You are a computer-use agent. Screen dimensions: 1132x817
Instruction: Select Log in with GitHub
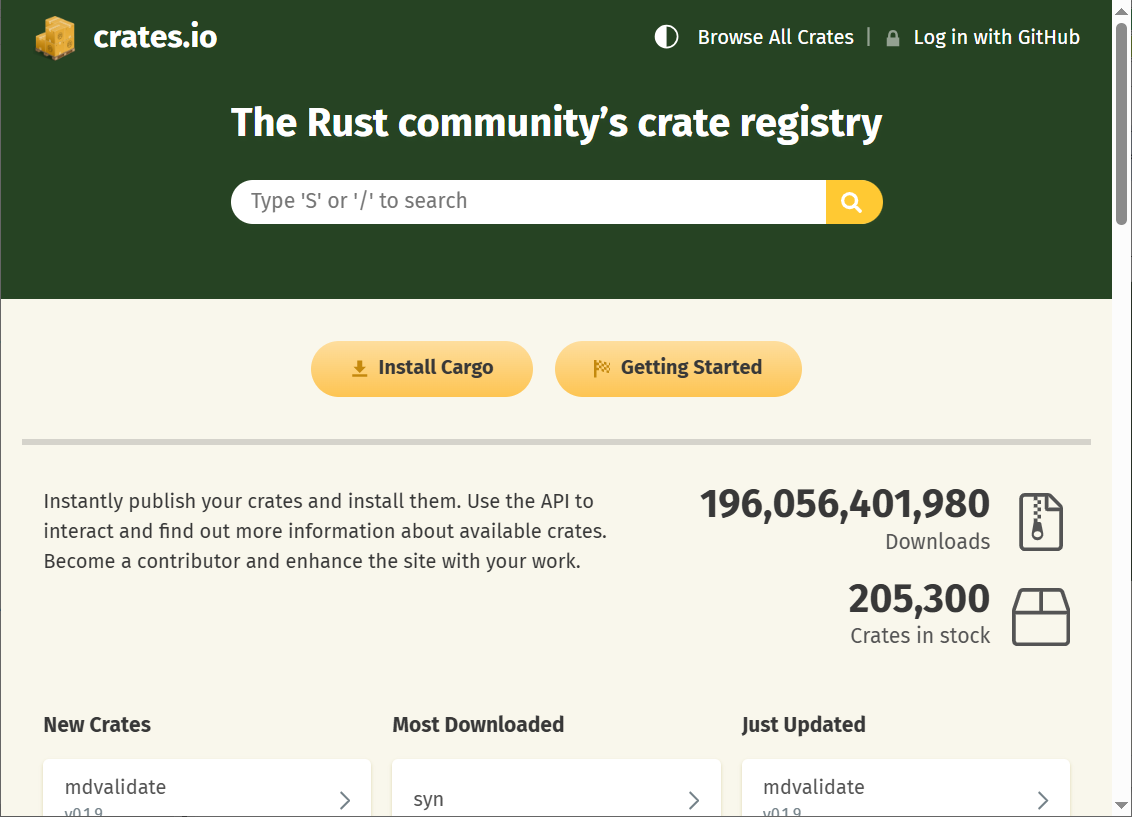[996, 38]
